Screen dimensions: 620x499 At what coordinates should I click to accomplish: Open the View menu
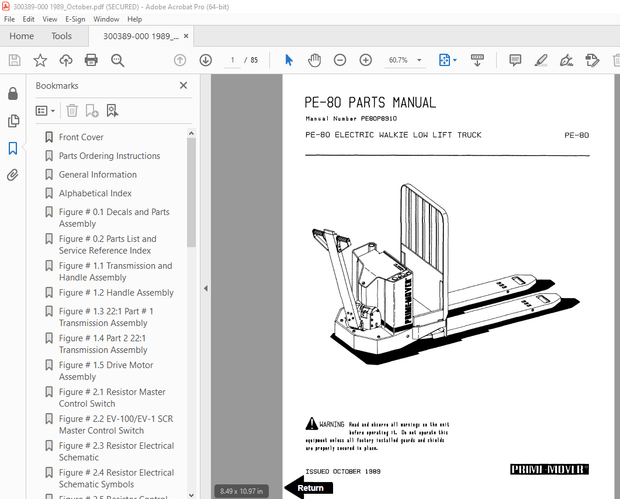point(50,19)
